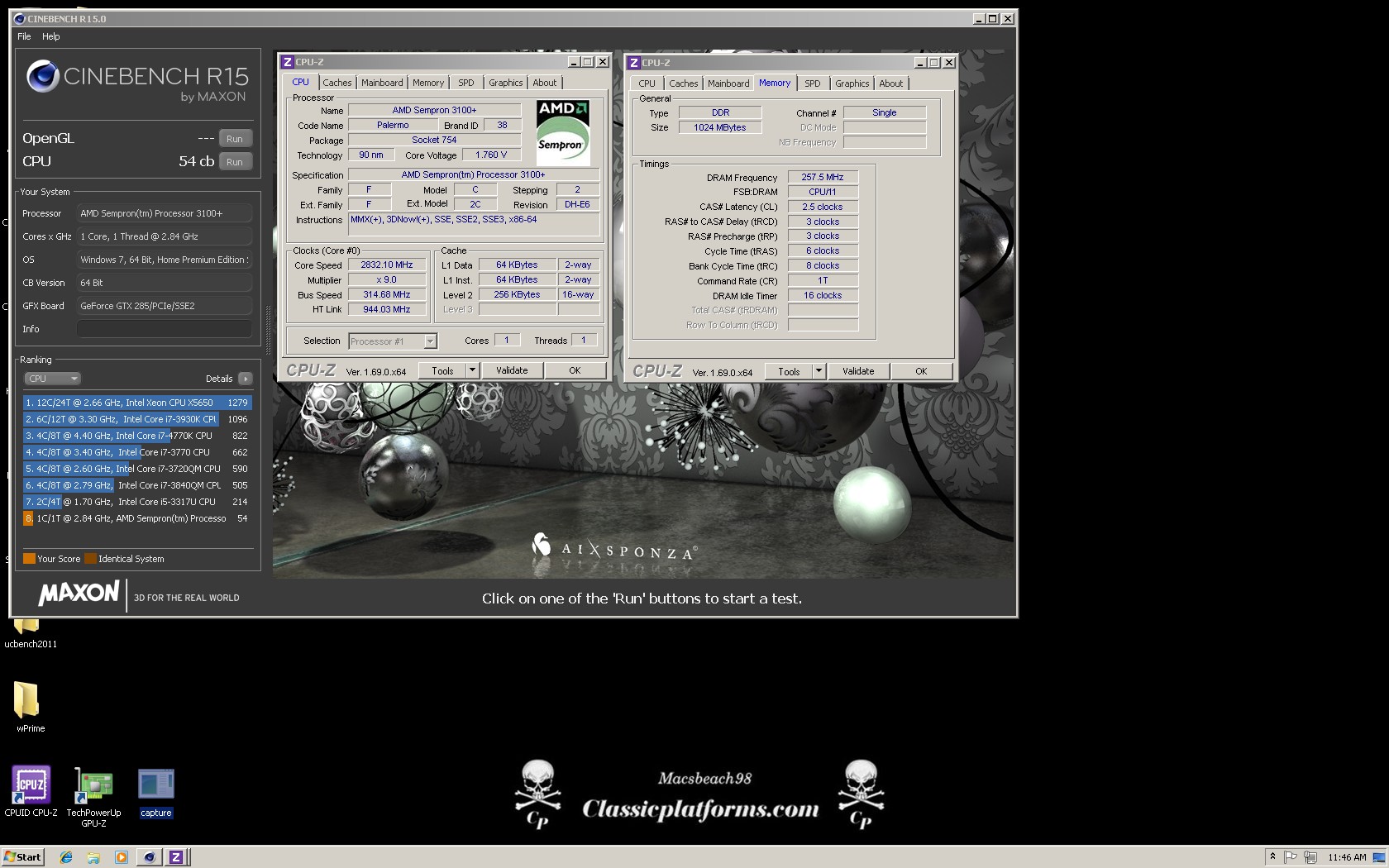The image size is (1389, 868).
Task: Open SPD tab in right CPU-Z window
Action: tap(813, 83)
